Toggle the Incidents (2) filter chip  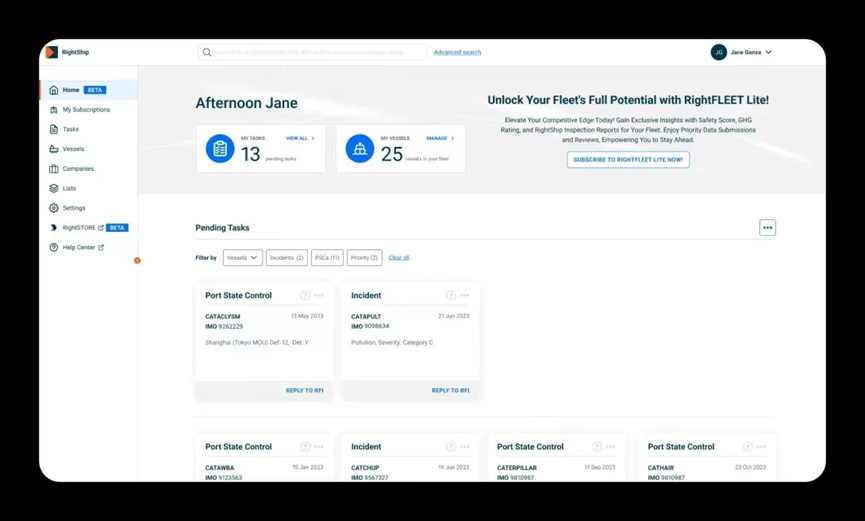[287, 258]
